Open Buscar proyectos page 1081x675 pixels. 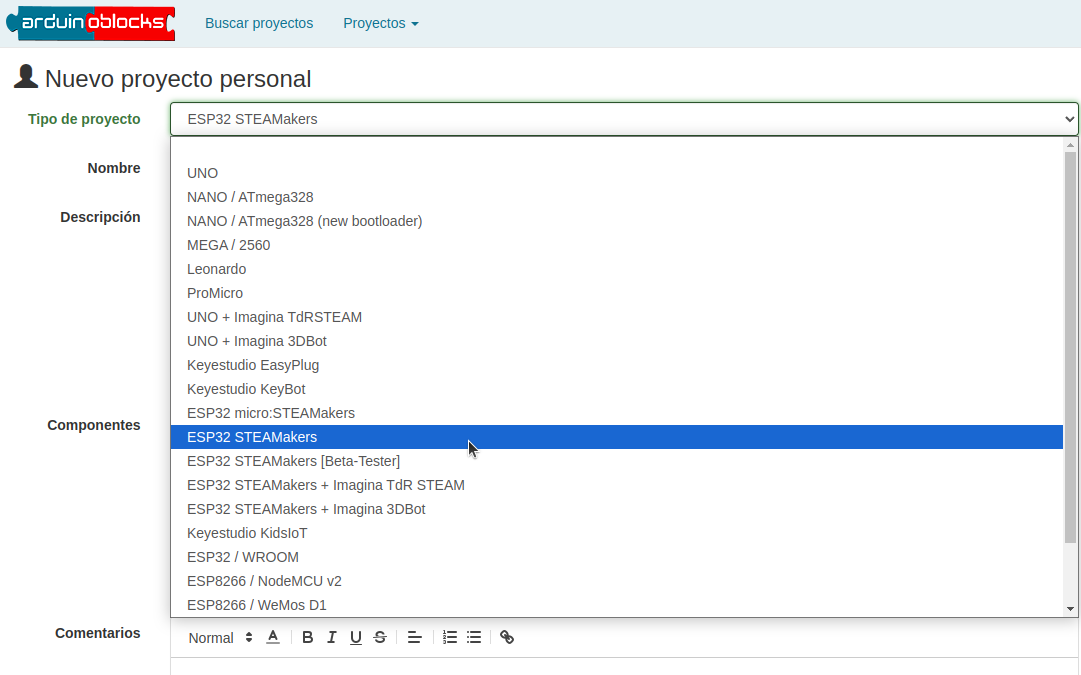[259, 23]
